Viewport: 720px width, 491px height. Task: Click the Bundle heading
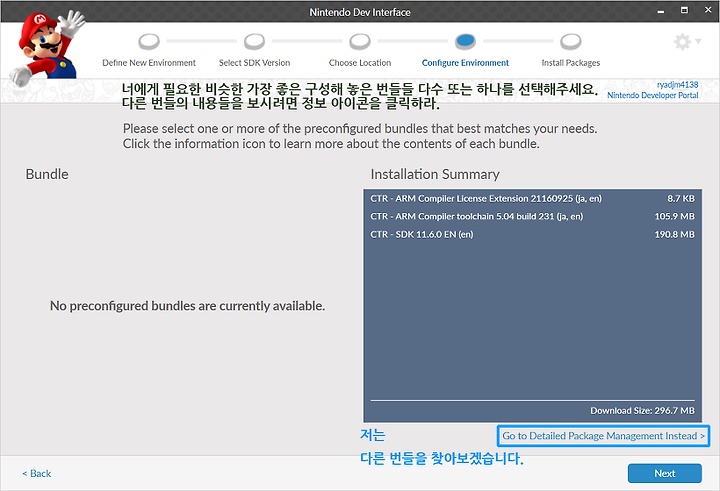pos(47,175)
